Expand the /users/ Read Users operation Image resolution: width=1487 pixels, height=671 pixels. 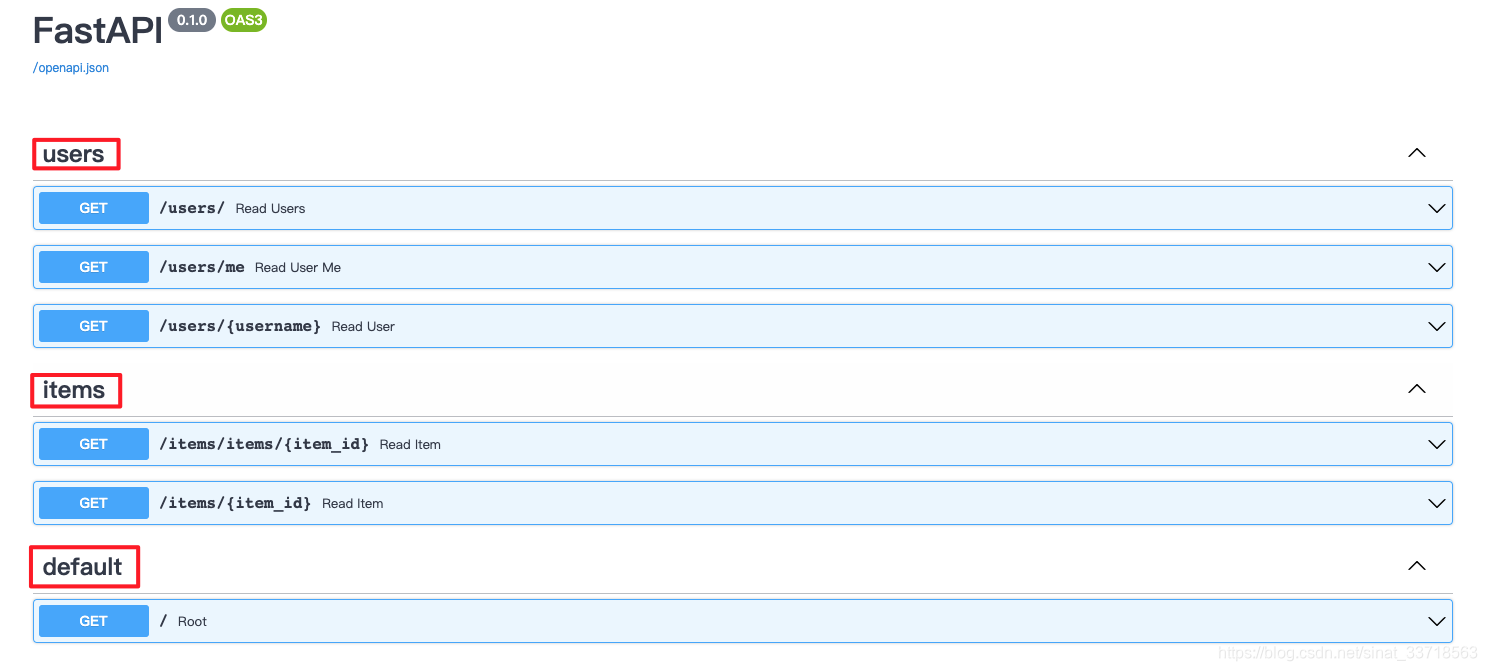point(1436,208)
